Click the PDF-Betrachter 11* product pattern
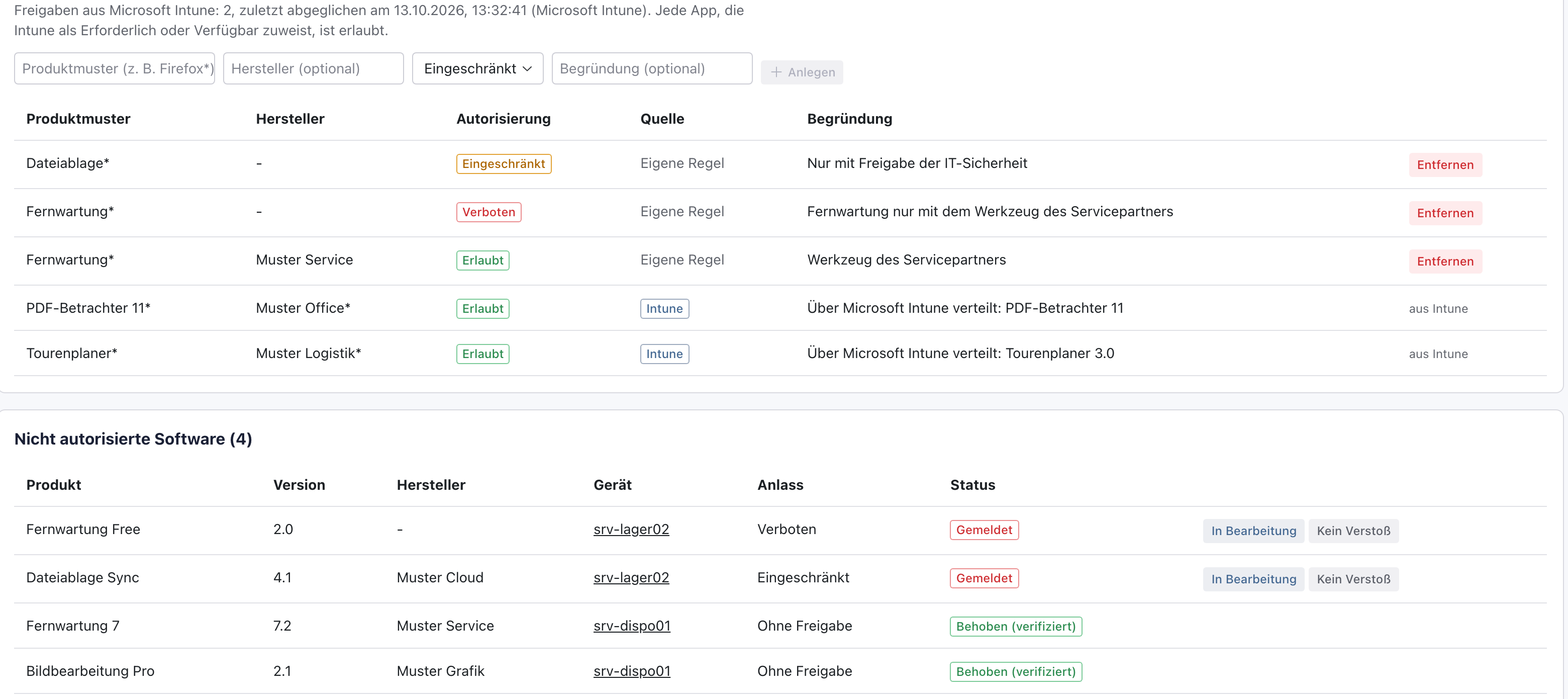The width and height of the screenshot is (1568, 699). click(x=88, y=307)
